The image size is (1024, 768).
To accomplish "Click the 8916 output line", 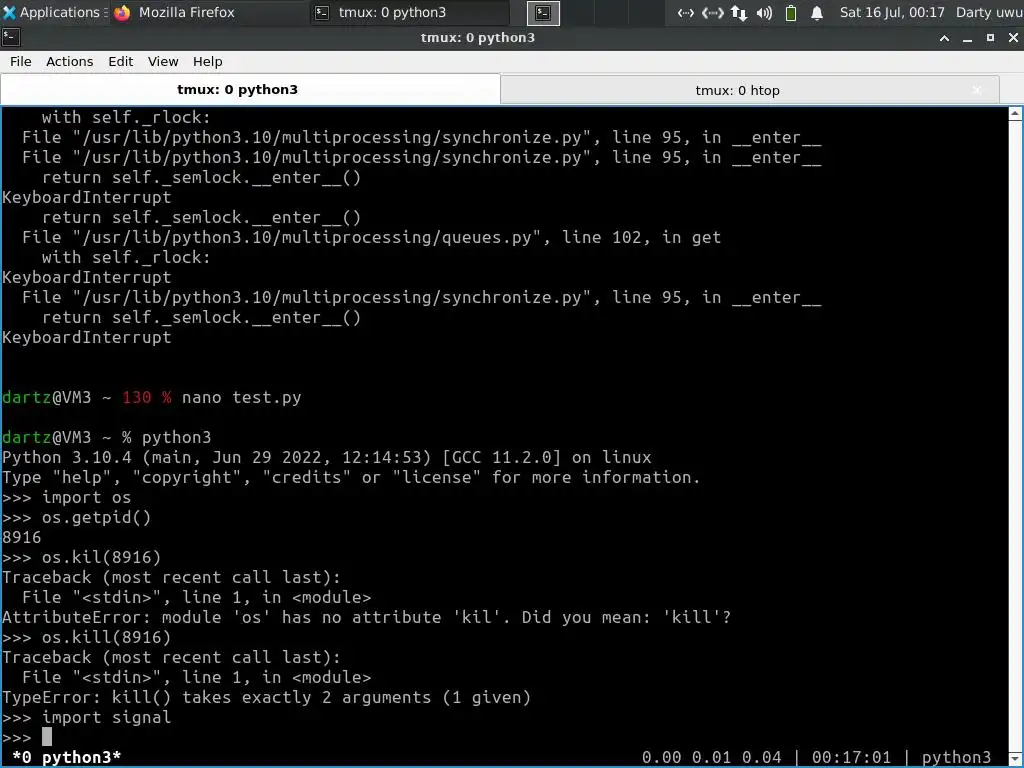I will click(x=22, y=537).
